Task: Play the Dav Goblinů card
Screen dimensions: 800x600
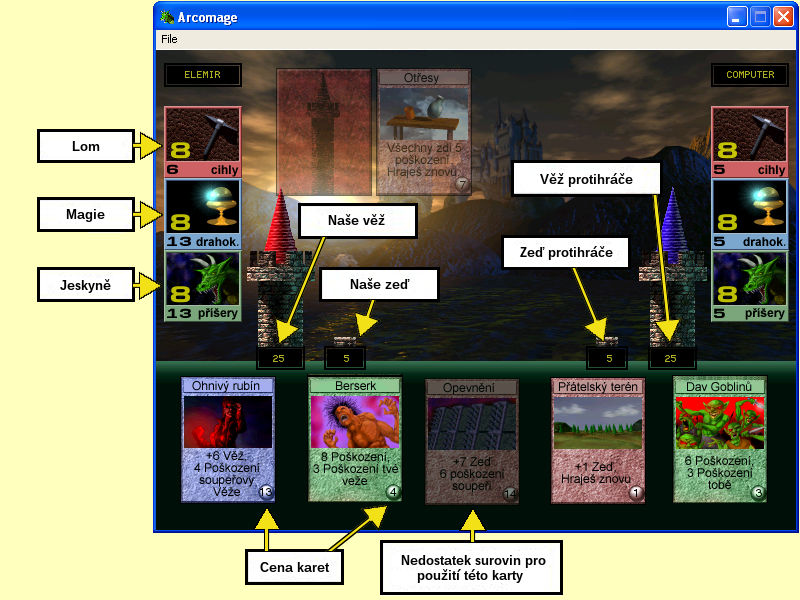Action: (x=720, y=440)
